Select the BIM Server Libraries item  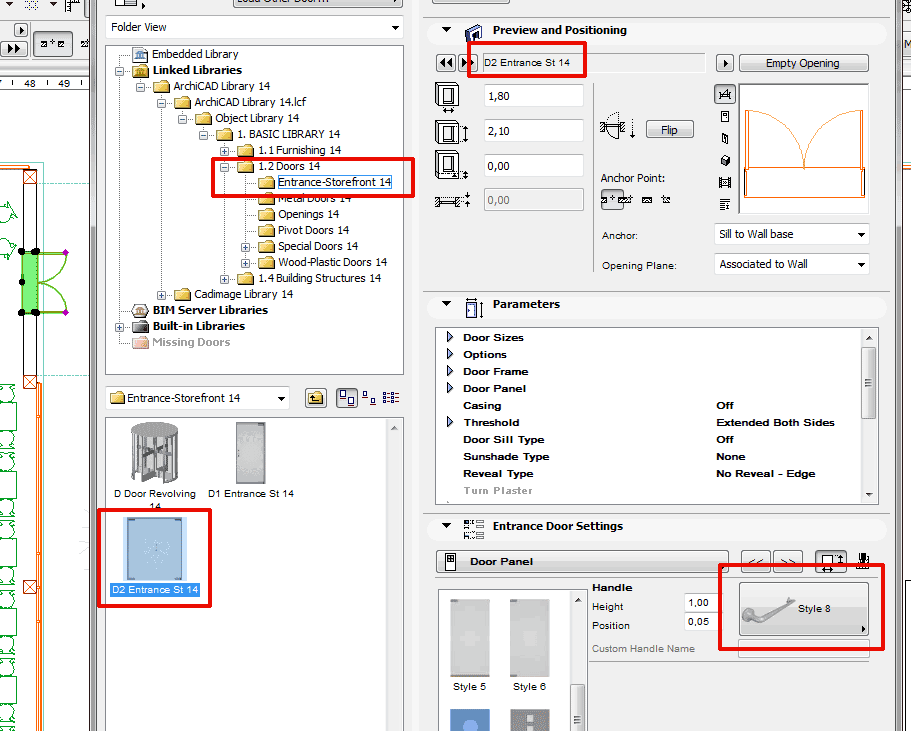(210, 310)
